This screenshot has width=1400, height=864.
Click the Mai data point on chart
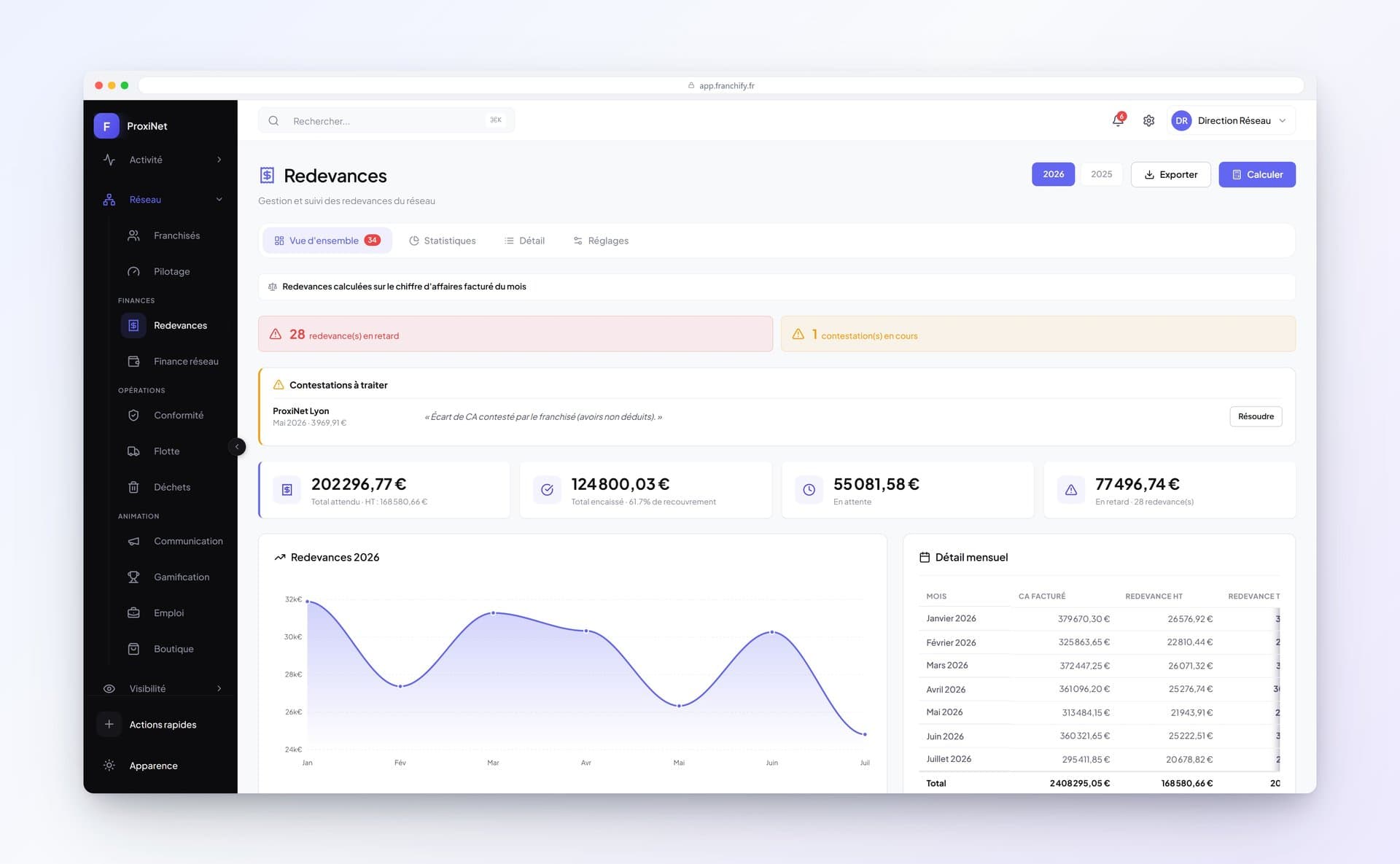679,706
